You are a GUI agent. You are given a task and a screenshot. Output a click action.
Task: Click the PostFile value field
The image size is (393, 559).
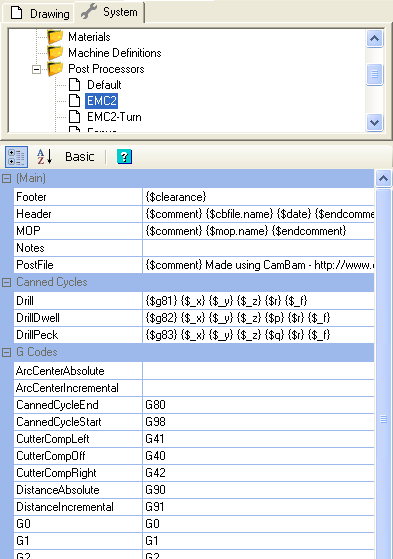(258, 265)
